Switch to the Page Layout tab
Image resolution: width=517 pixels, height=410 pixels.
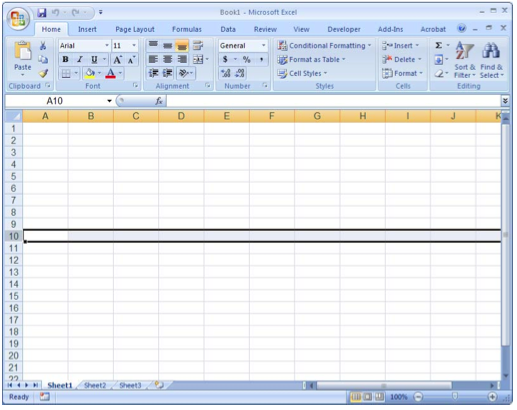pos(135,29)
